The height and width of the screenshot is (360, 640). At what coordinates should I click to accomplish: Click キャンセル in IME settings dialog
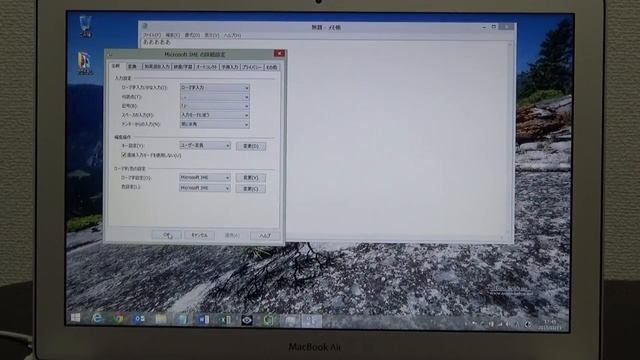click(200, 236)
